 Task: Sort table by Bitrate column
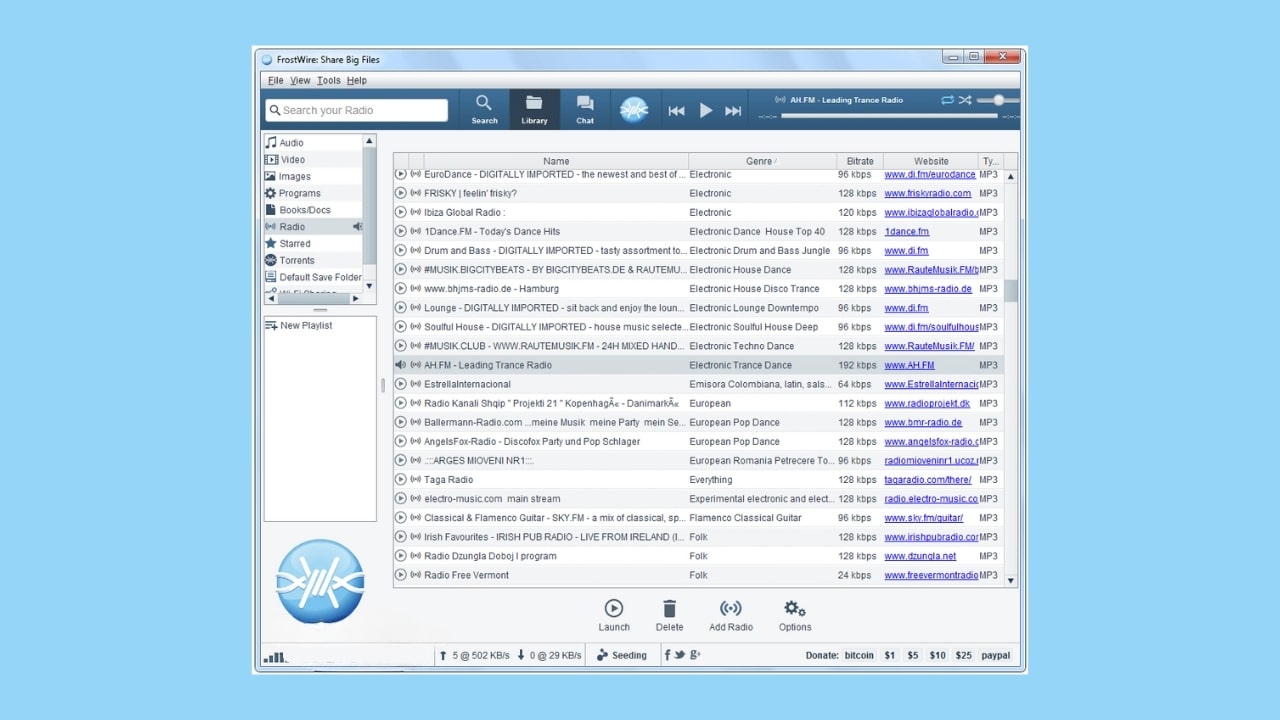(860, 161)
